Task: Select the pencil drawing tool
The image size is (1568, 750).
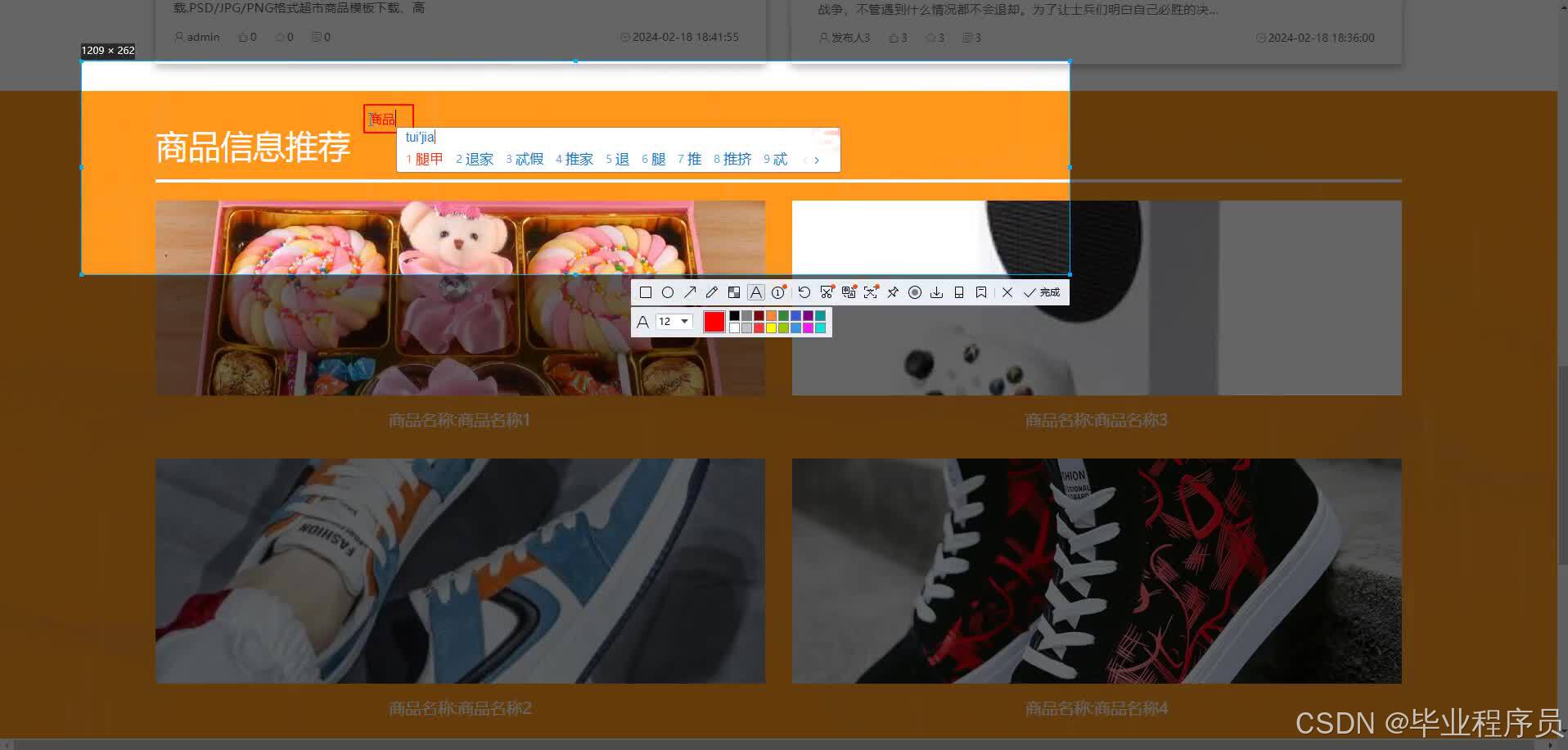Action: coord(712,292)
